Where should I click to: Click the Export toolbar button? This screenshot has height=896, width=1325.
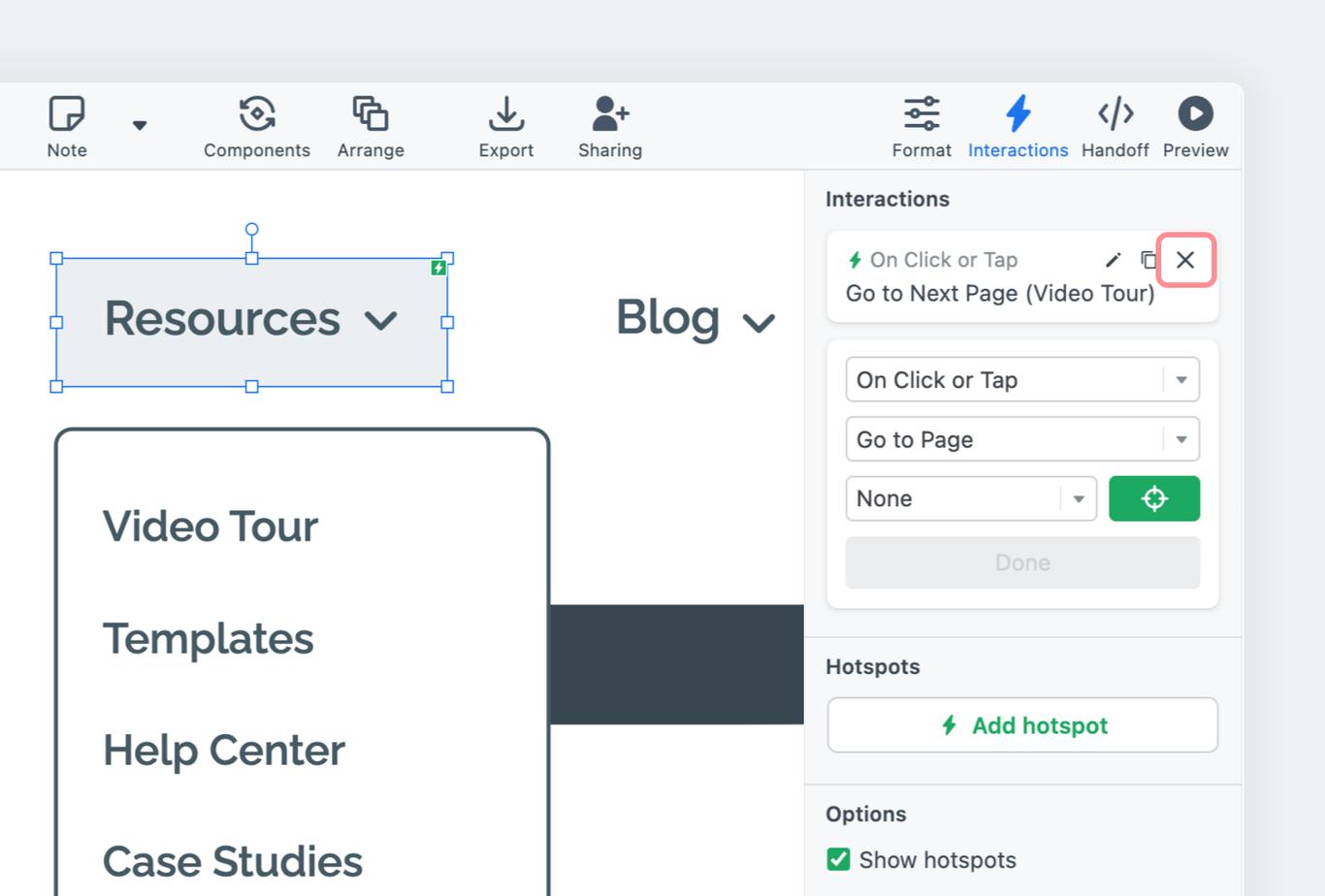506,127
